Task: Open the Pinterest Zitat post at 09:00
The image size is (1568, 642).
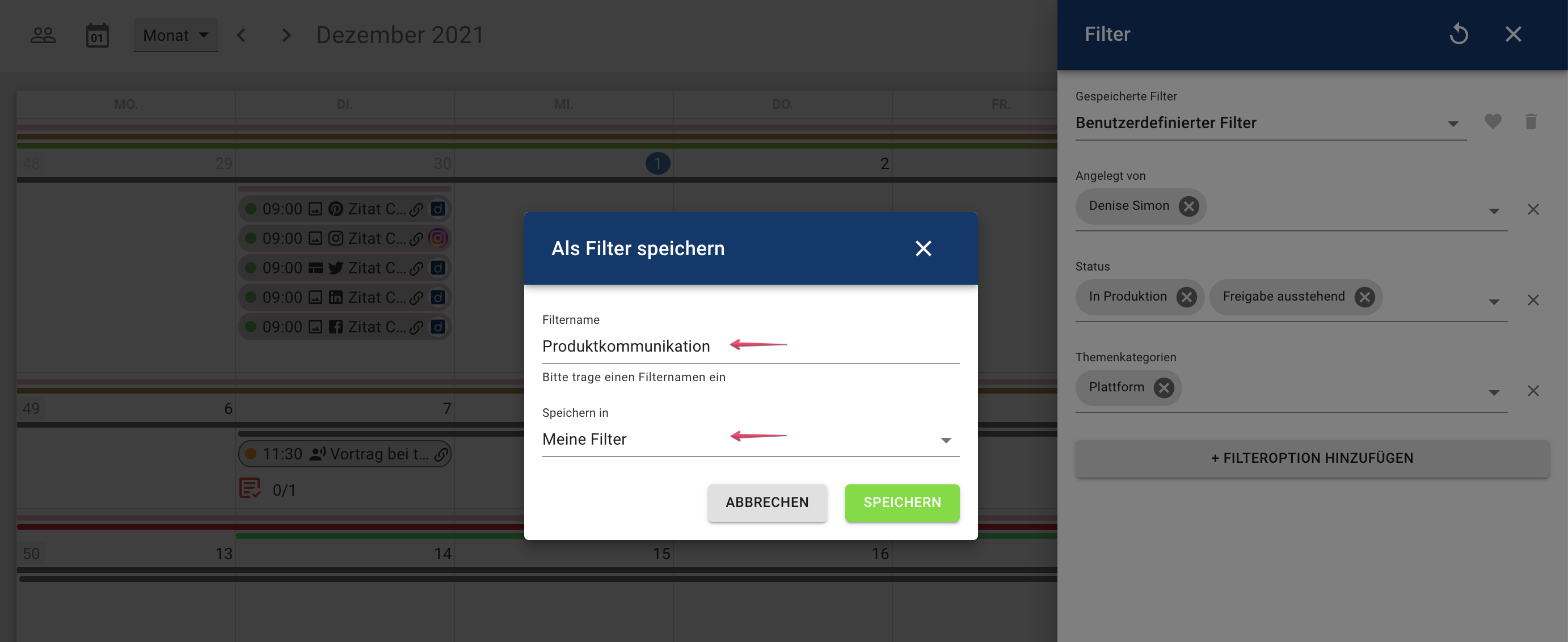Action: pyautogui.click(x=344, y=209)
